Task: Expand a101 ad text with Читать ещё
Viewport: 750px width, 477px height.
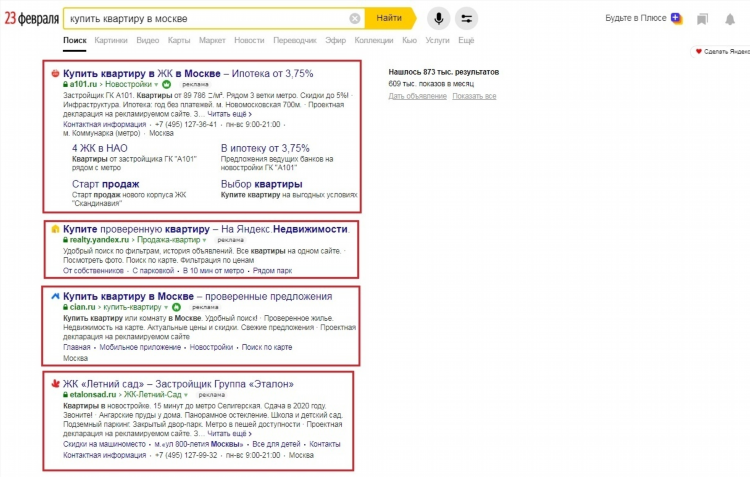Action: [x=230, y=114]
